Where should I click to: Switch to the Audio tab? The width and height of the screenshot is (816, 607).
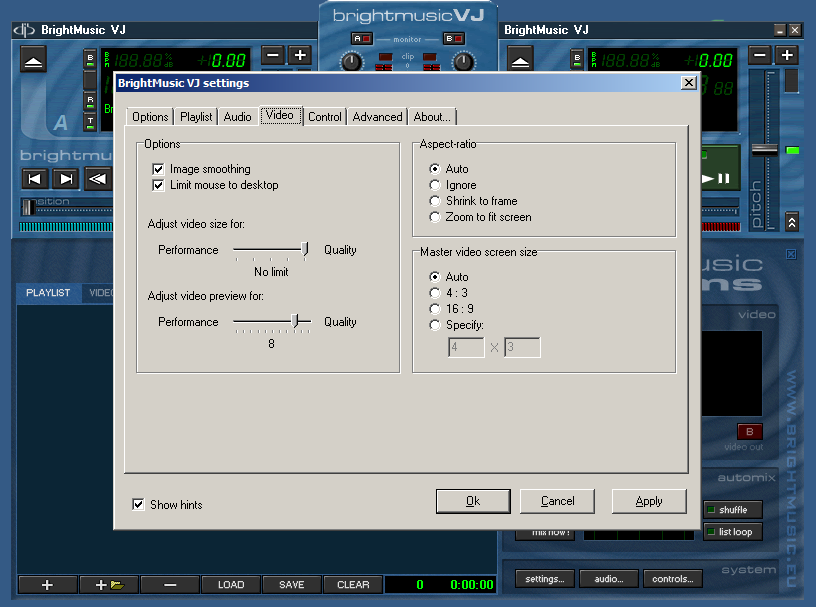point(237,117)
